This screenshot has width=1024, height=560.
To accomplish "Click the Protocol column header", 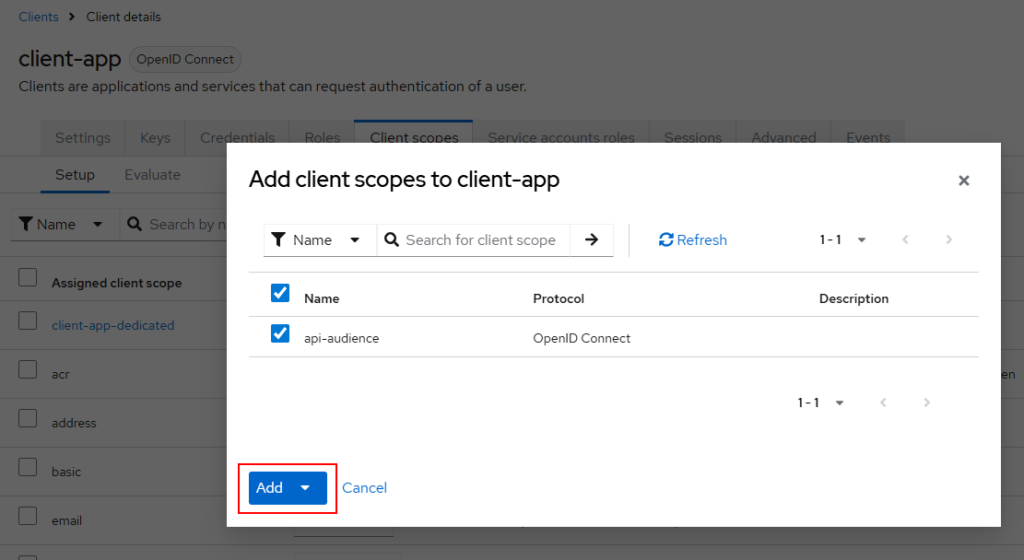I will (x=558, y=298).
